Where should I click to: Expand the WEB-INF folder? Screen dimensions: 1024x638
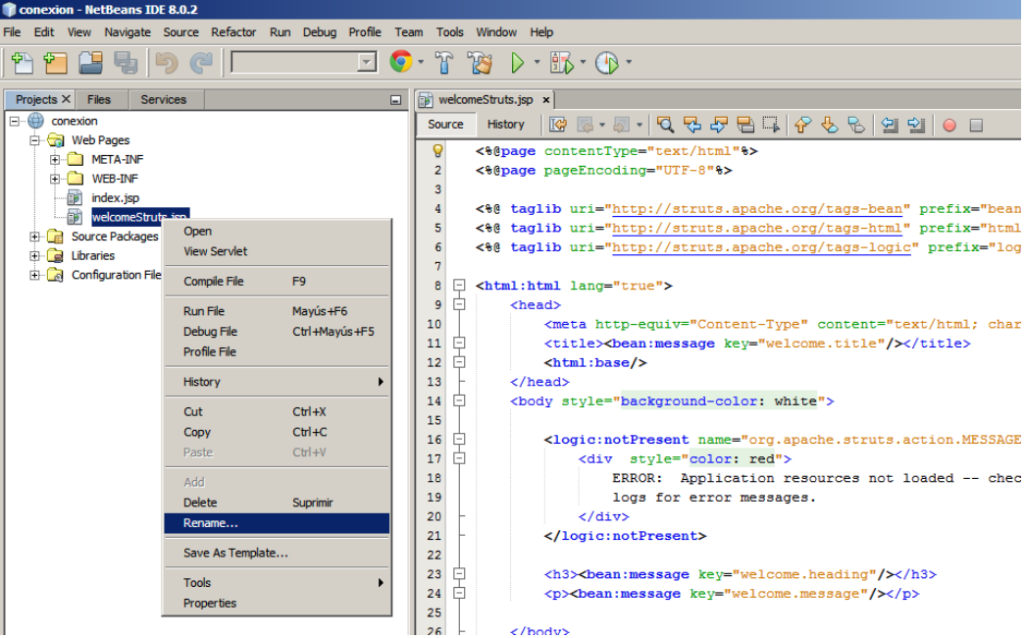pos(54,179)
